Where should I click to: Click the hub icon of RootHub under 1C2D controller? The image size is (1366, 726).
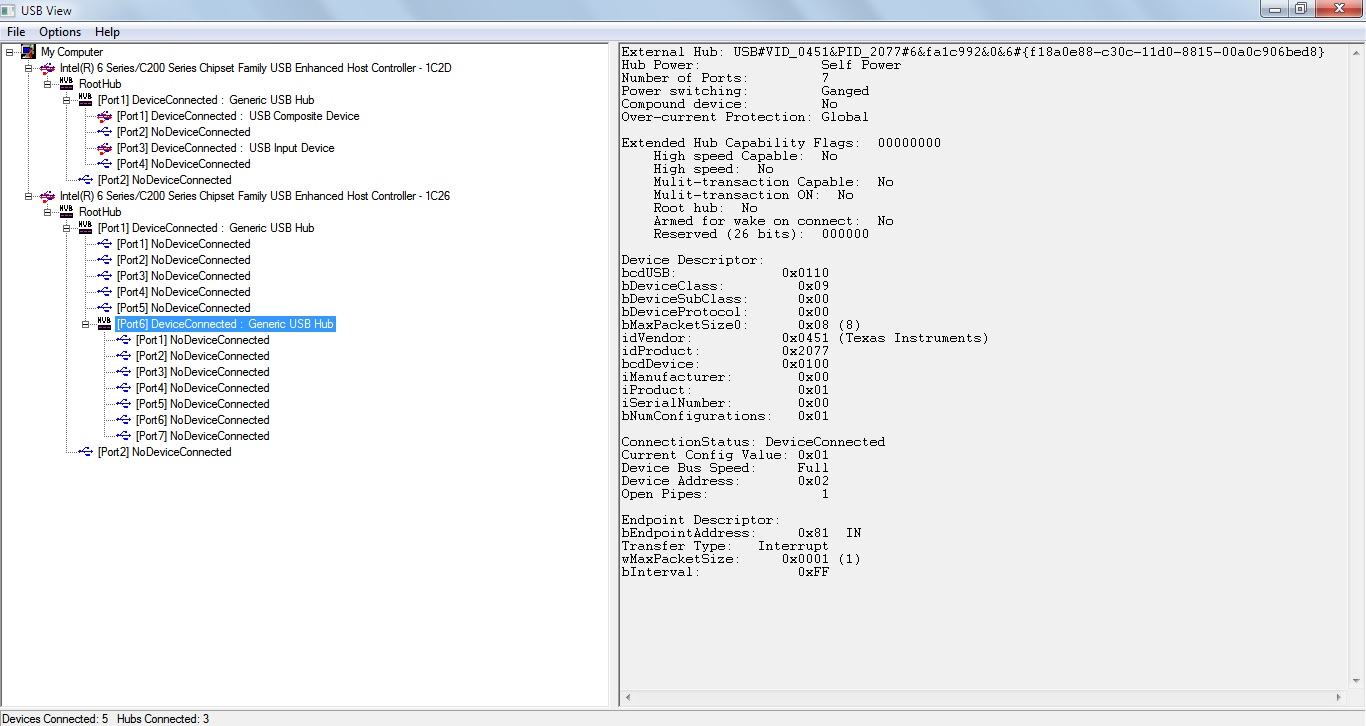(x=66, y=84)
